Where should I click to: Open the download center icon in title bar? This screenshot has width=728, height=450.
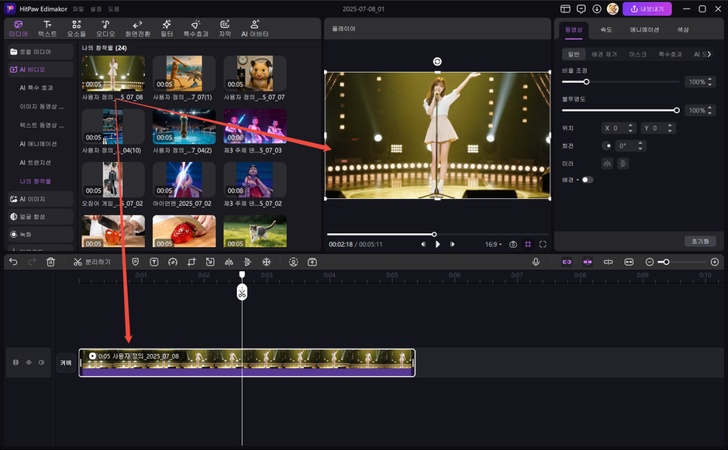[x=597, y=9]
